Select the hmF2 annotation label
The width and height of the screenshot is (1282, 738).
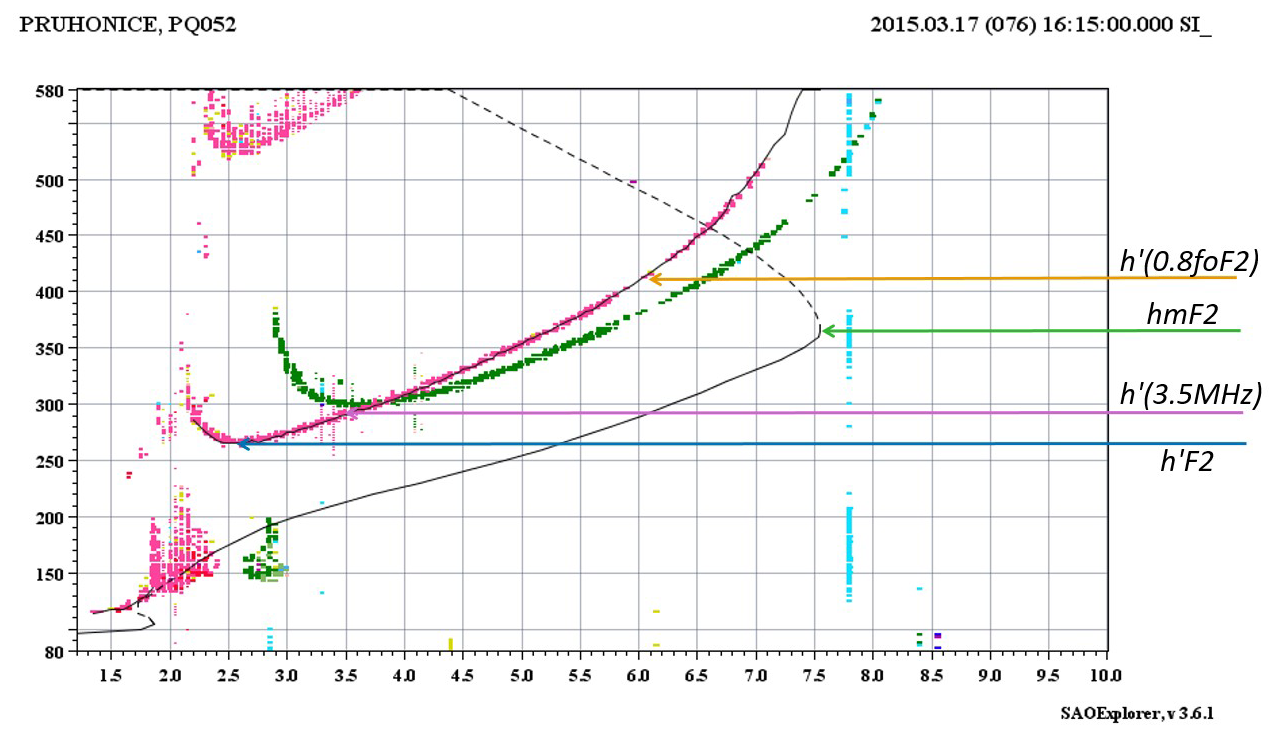(x=1182, y=316)
